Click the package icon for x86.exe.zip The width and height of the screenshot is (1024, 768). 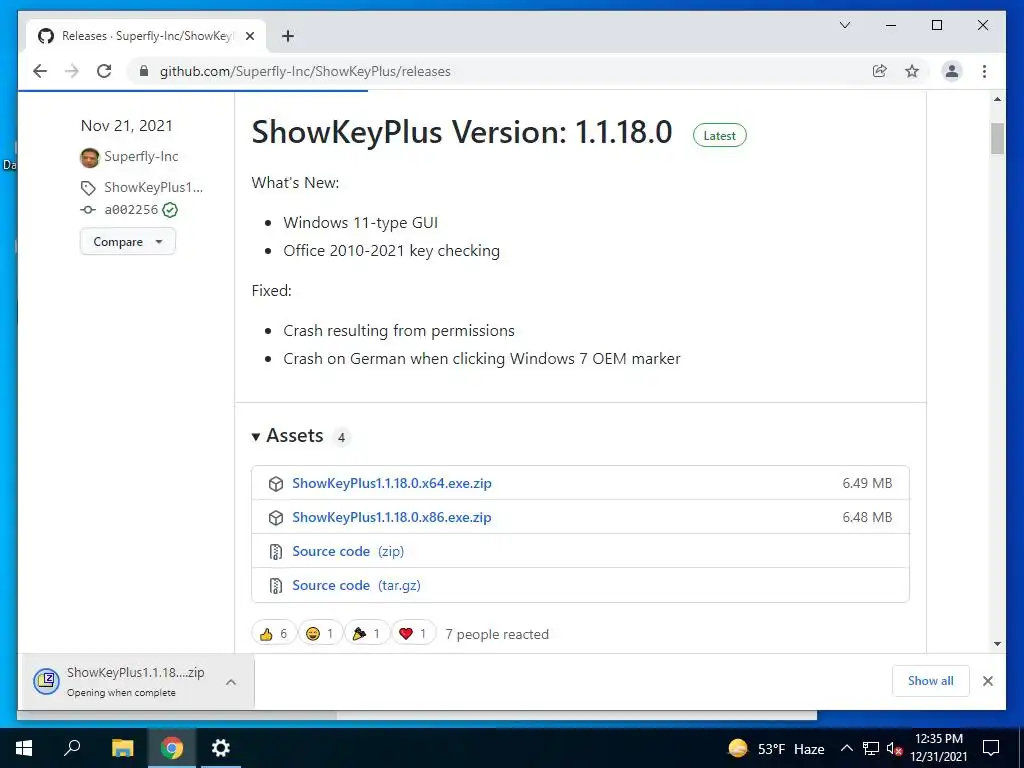[276, 518]
